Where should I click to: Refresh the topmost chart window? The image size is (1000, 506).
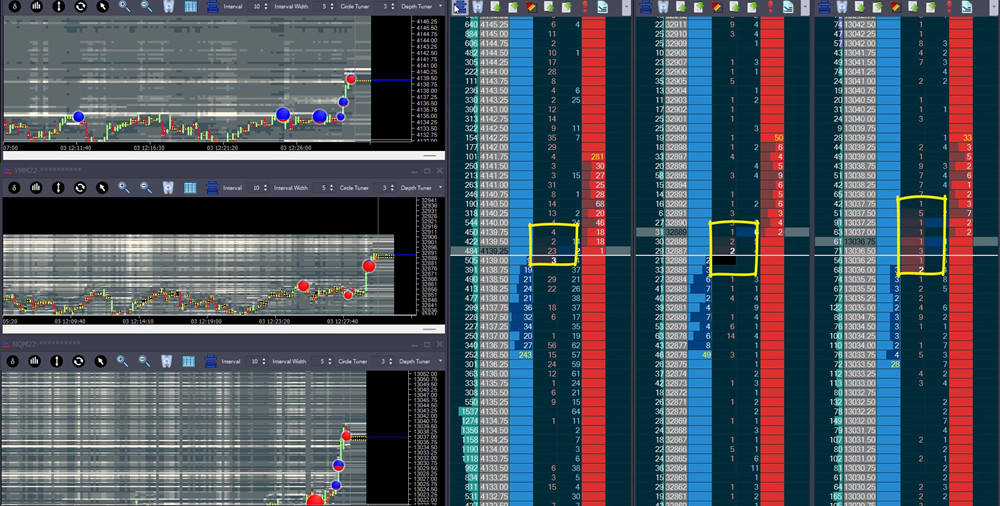pos(80,6)
